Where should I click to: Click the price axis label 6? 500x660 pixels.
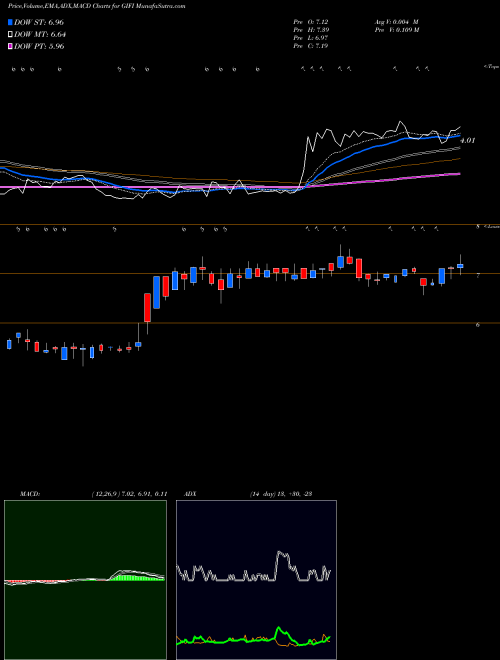[478, 325]
